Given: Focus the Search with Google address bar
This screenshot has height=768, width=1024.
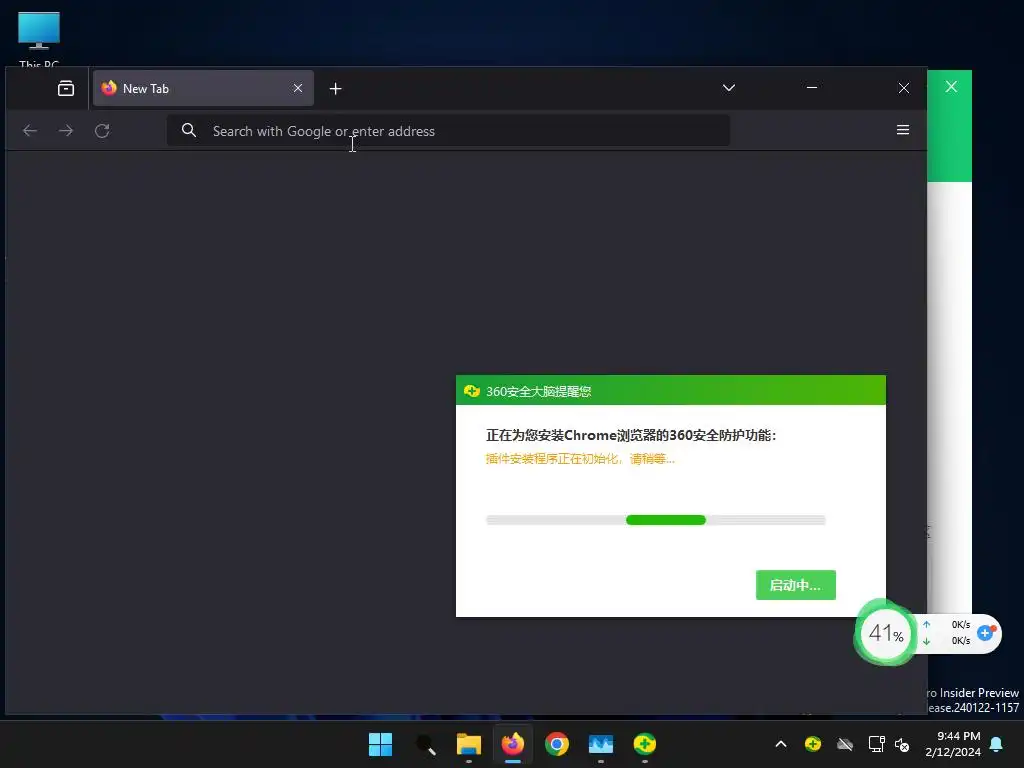Looking at the screenshot, I should click(448, 131).
